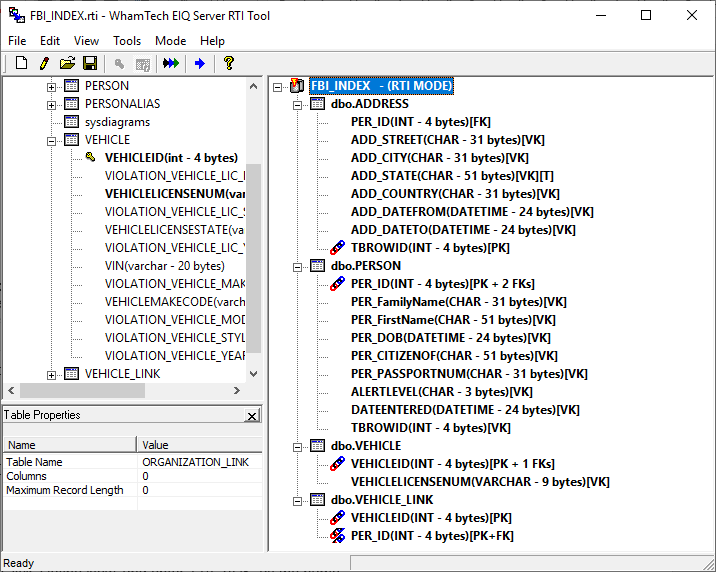Click the pencil Edit toolbar icon
The image size is (716, 572).
coord(44,63)
